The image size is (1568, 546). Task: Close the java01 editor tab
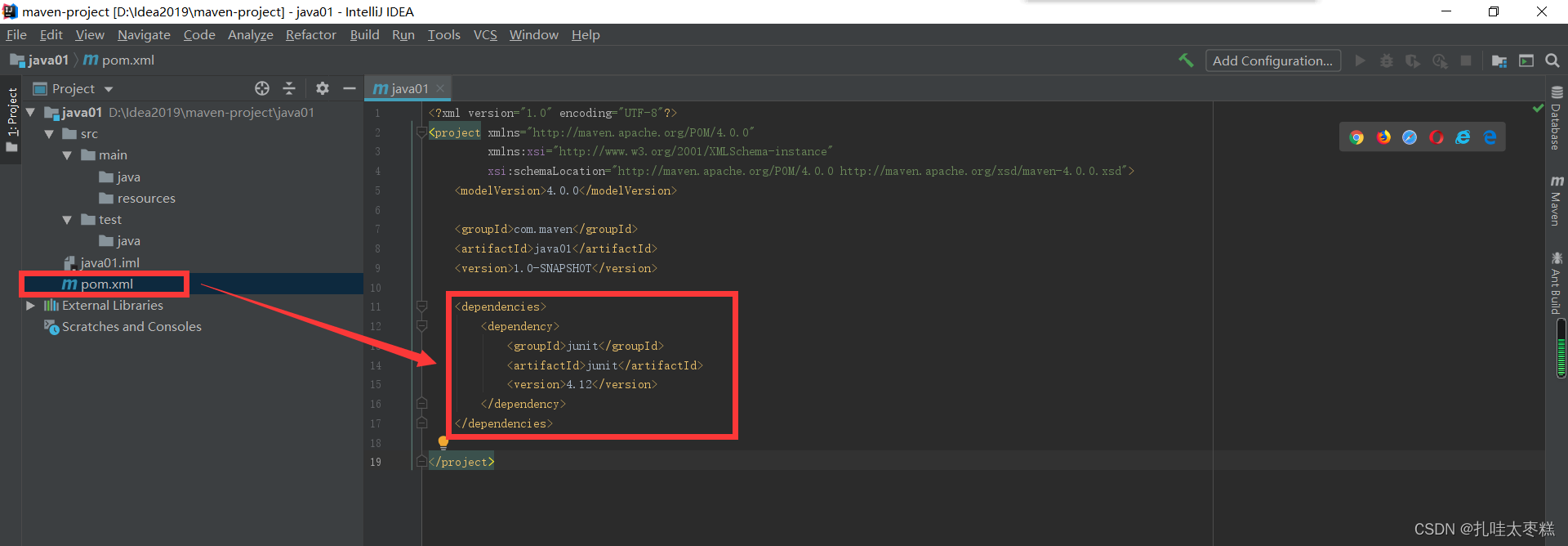440,88
